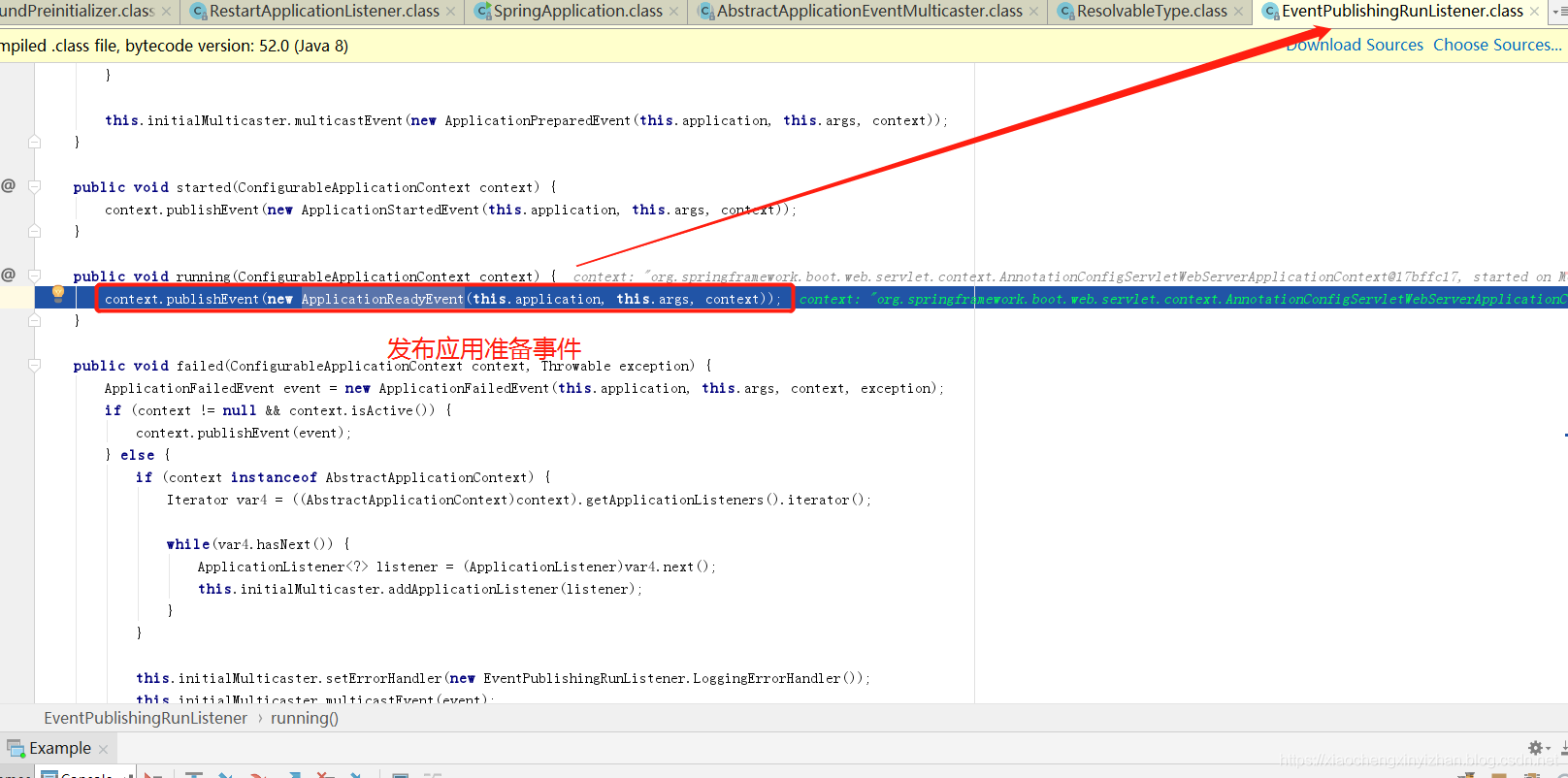Close the AbstractApplicationEventMulticaster.class tab
Viewport: 1568px width, 778px height.
(1034, 12)
